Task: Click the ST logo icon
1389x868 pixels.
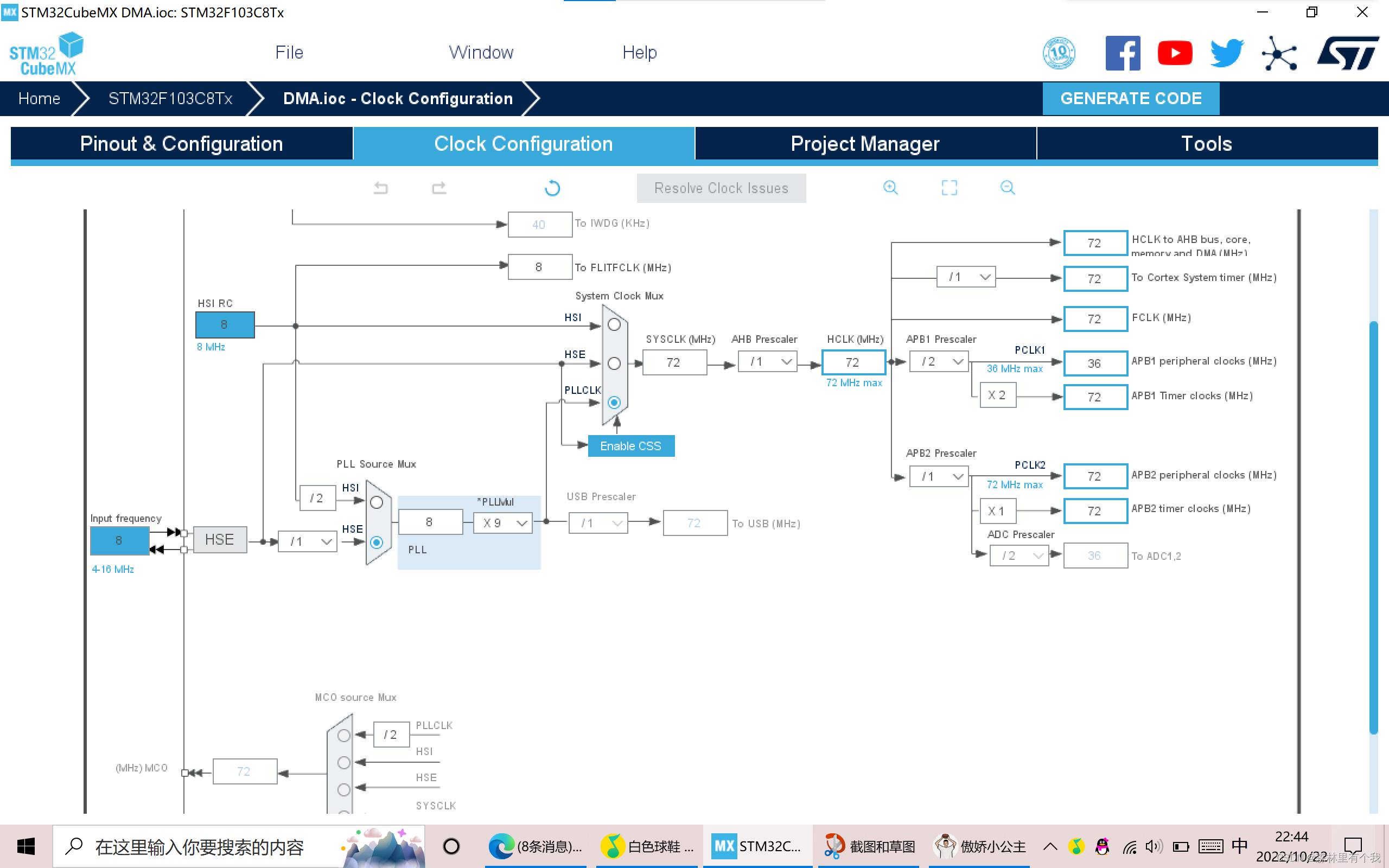Action: pyautogui.click(x=1348, y=53)
